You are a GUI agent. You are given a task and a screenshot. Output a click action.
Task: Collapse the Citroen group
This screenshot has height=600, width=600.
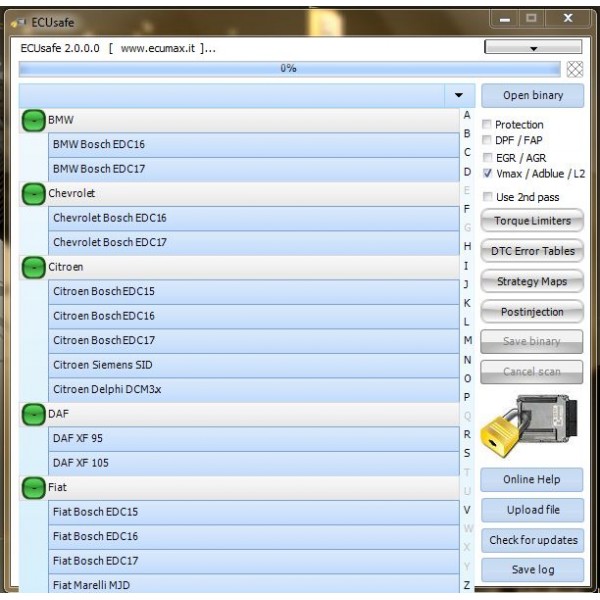tap(34, 267)
